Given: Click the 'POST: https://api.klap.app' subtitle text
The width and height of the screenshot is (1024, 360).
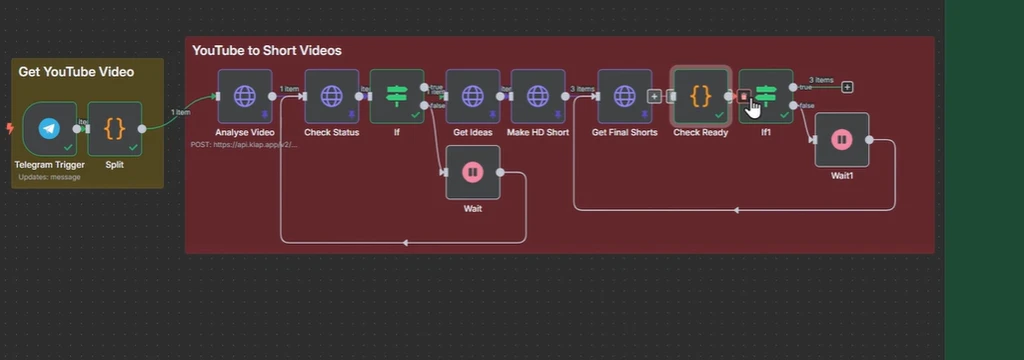Looking at the screenshot, I should [x=244, y=144].
